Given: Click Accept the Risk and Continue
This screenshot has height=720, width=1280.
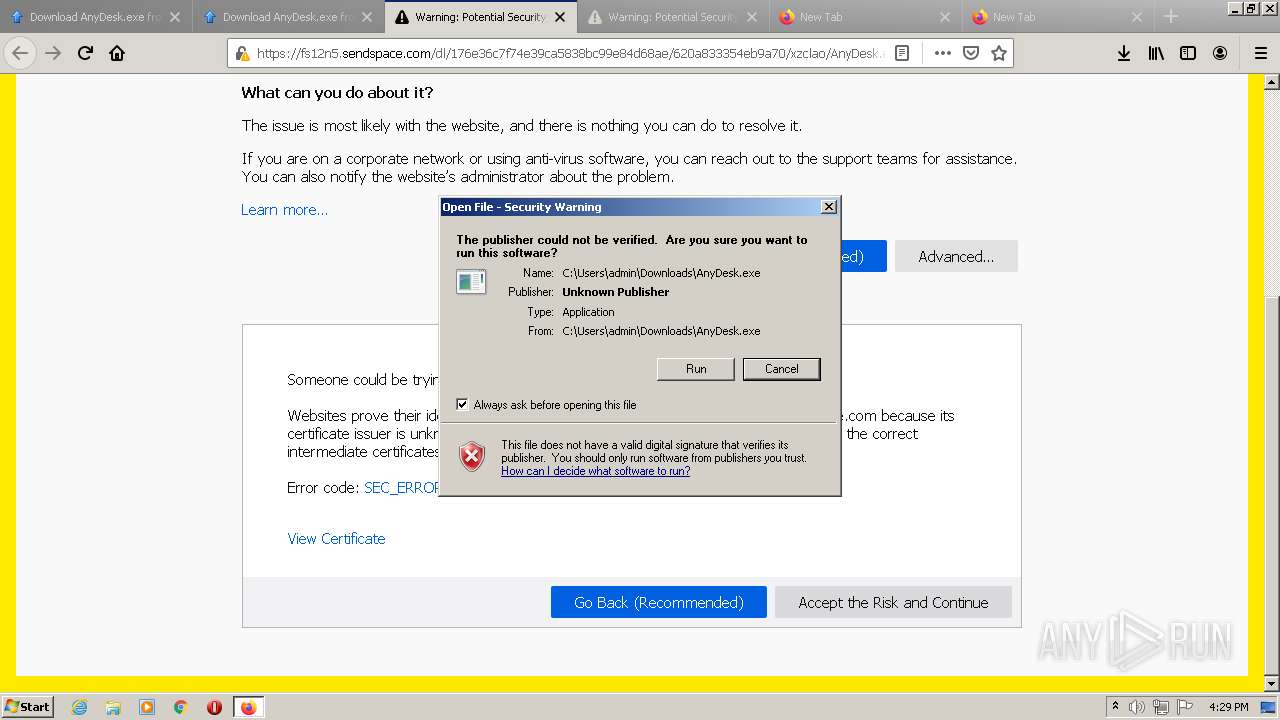Looking at the screenshot, I should pos(893,602).
